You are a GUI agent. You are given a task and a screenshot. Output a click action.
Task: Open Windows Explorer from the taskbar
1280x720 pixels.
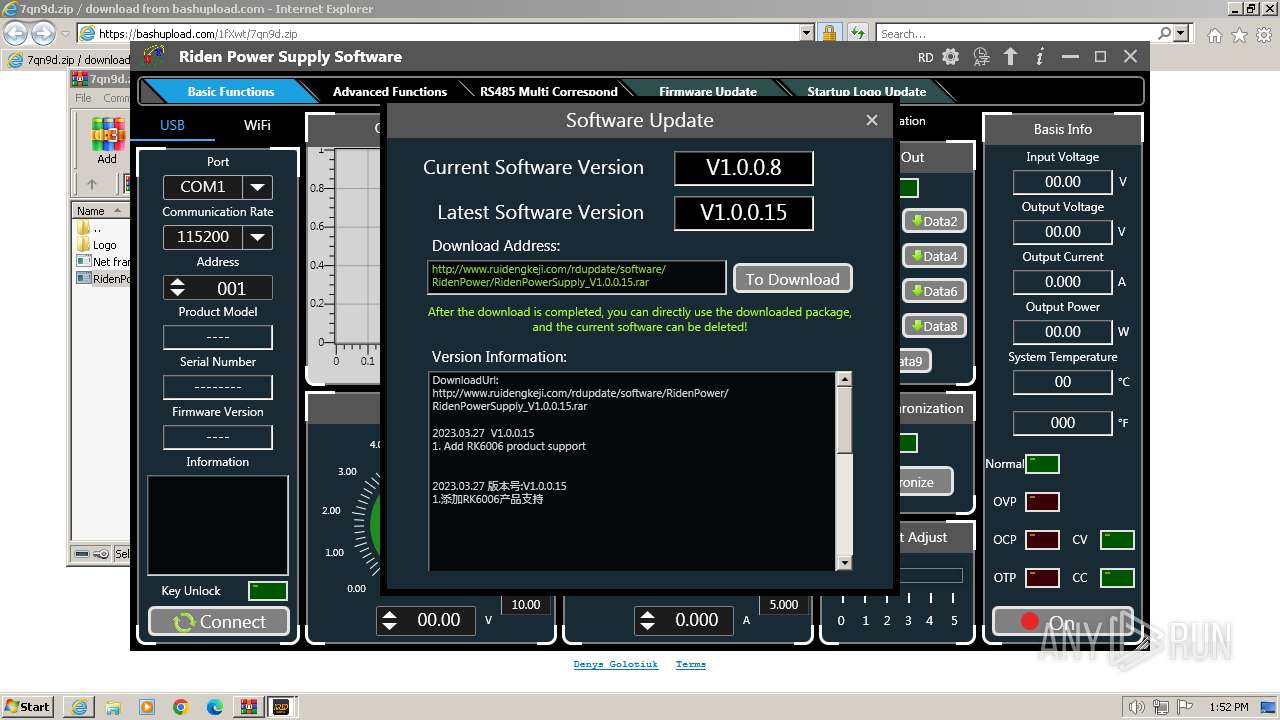click(x=112, y=707)
